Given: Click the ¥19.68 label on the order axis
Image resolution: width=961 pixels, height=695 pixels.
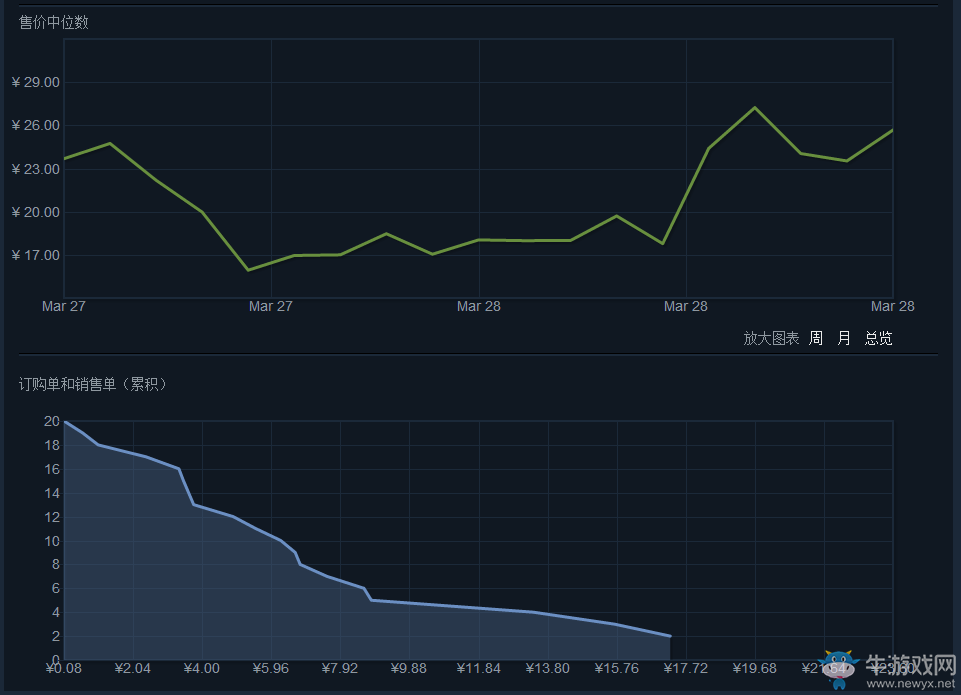Looking at the screenshot, I should pos(754,668).
